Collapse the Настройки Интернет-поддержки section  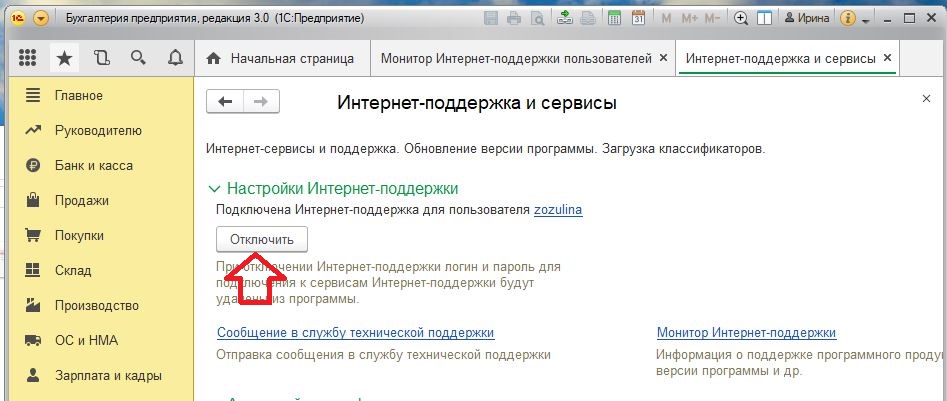click(214, 188)
